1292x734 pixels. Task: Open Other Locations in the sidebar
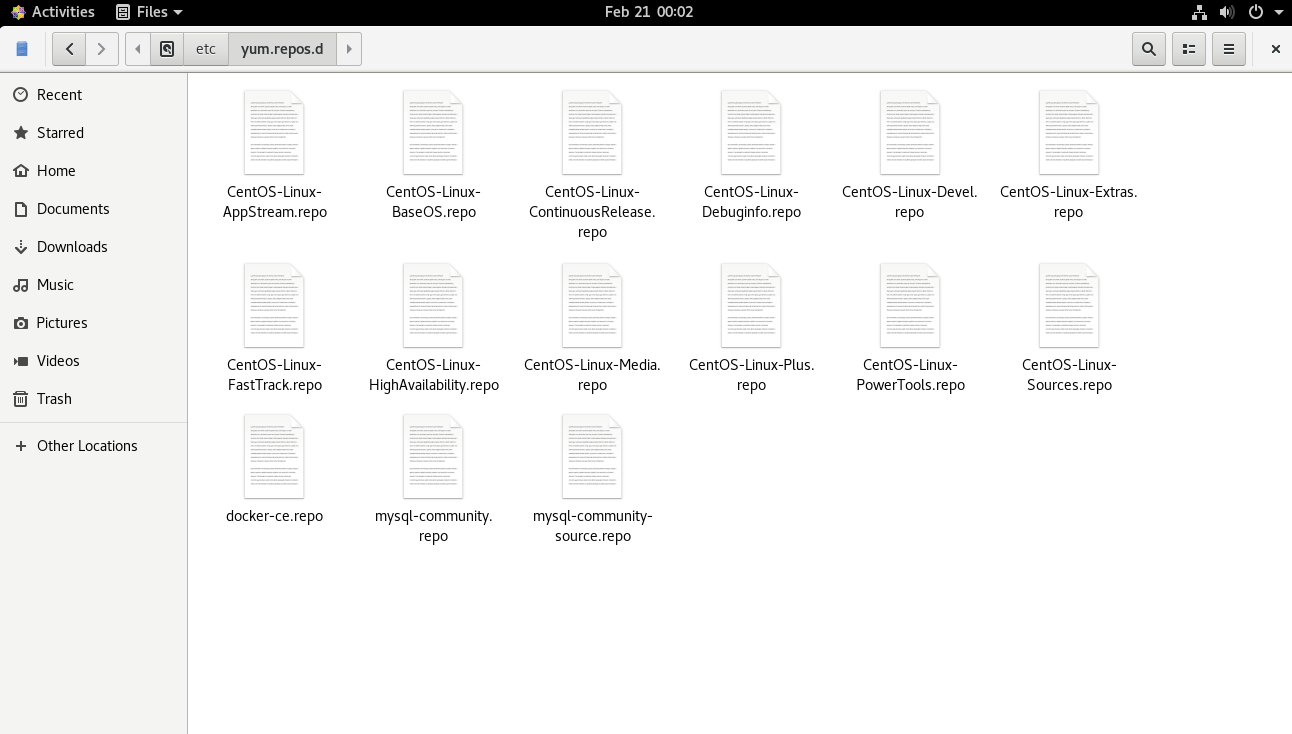pyautogui.click(x=94, y=446)
